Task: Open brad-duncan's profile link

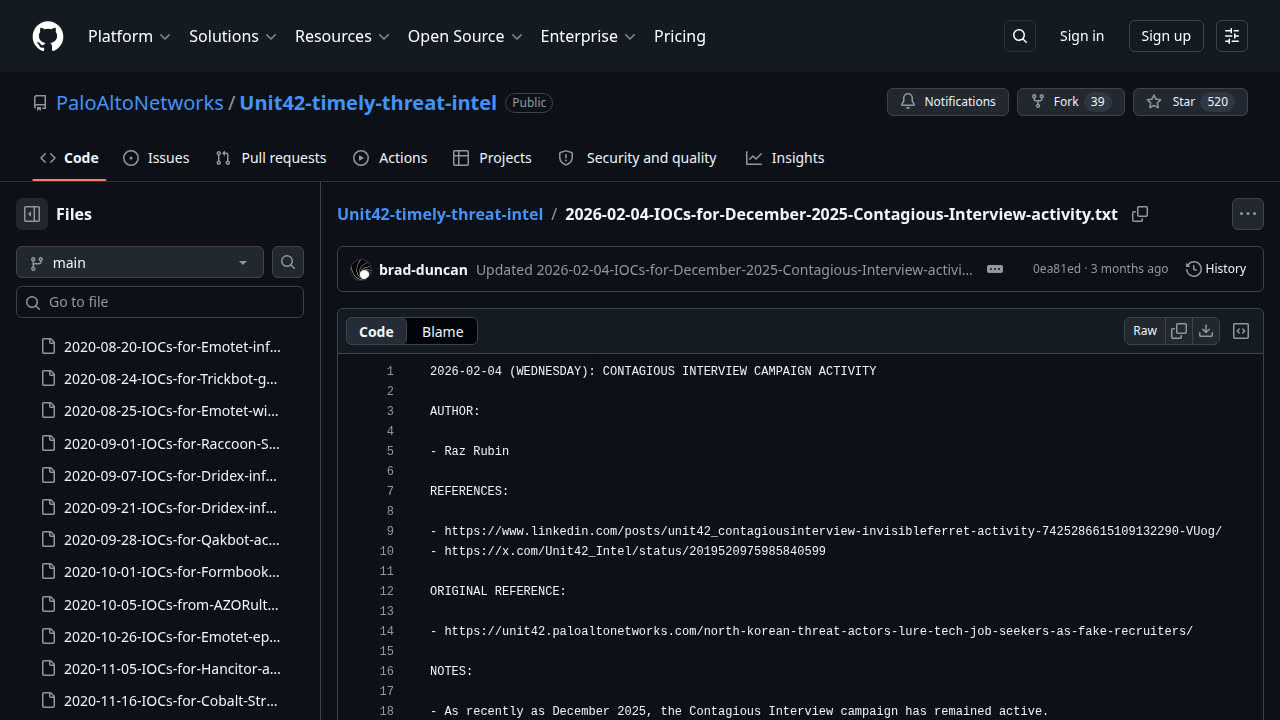Action: 423,269
